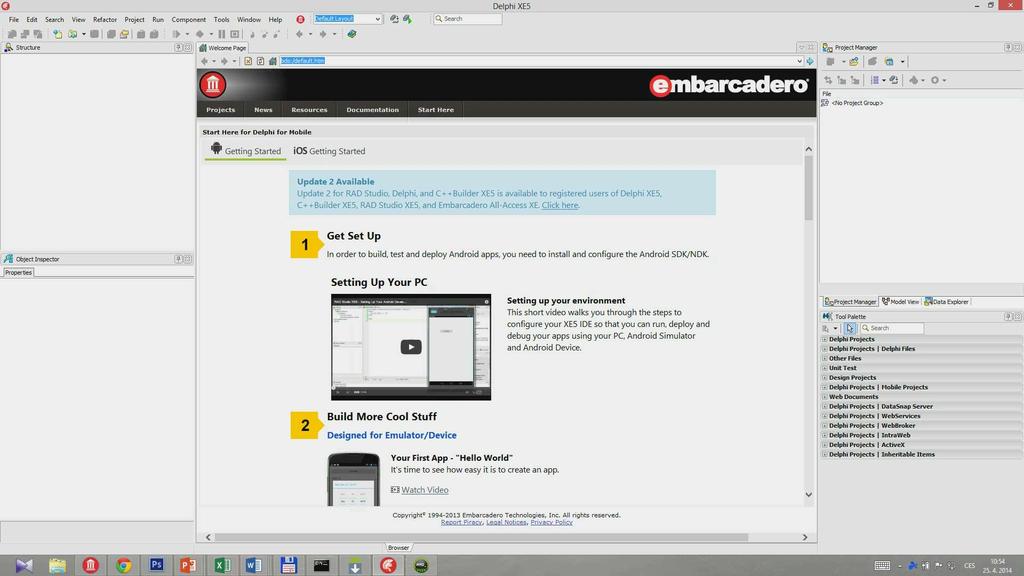This screenshot has width=1024, height=576.
Task: Open PowerPoint from the taskbar
Action: (x=189, y=565)
